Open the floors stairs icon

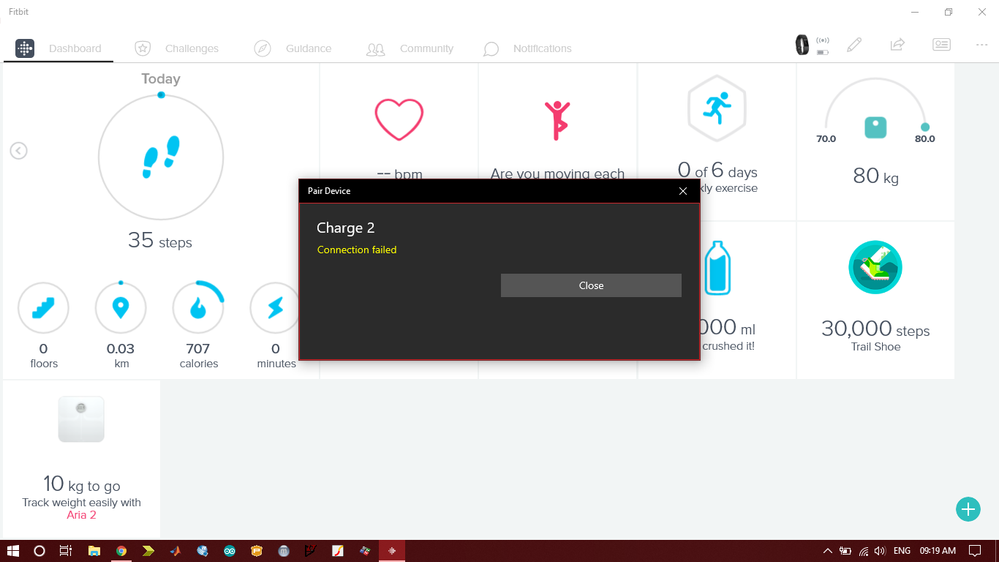pos(43,308)
